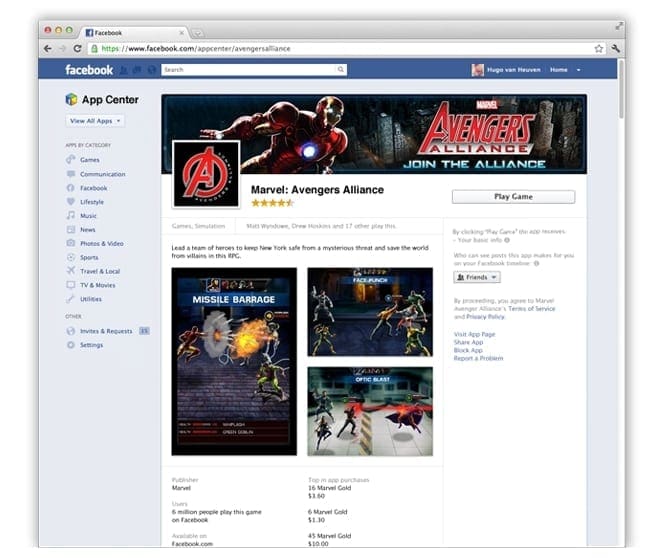Open the friend requests icon in header
The image size is (668, 558).
(x=124, y=70)
